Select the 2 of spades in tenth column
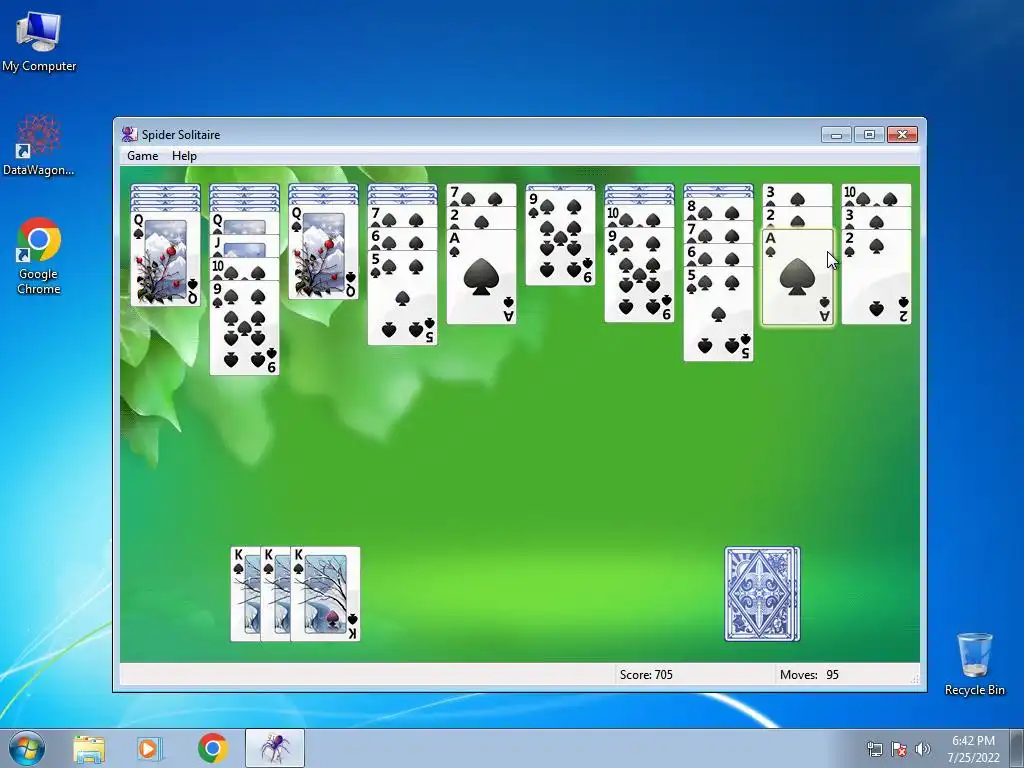This screenshot has height=768, width=1024. (x=876, y=277)
